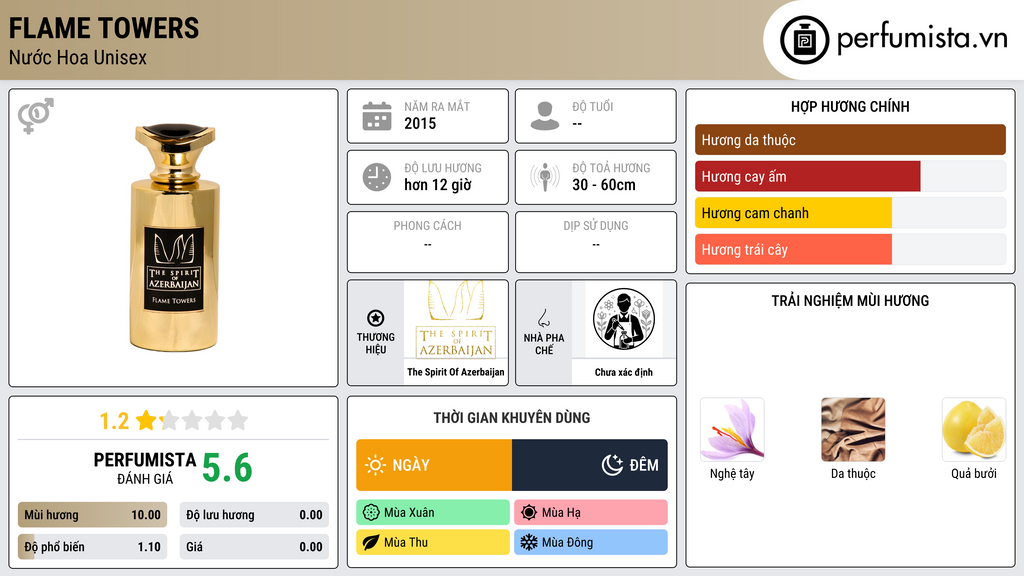Click the star badge icon above Thương hiệu
This screenshot has width=1024, height=576.
coord(376,318)
